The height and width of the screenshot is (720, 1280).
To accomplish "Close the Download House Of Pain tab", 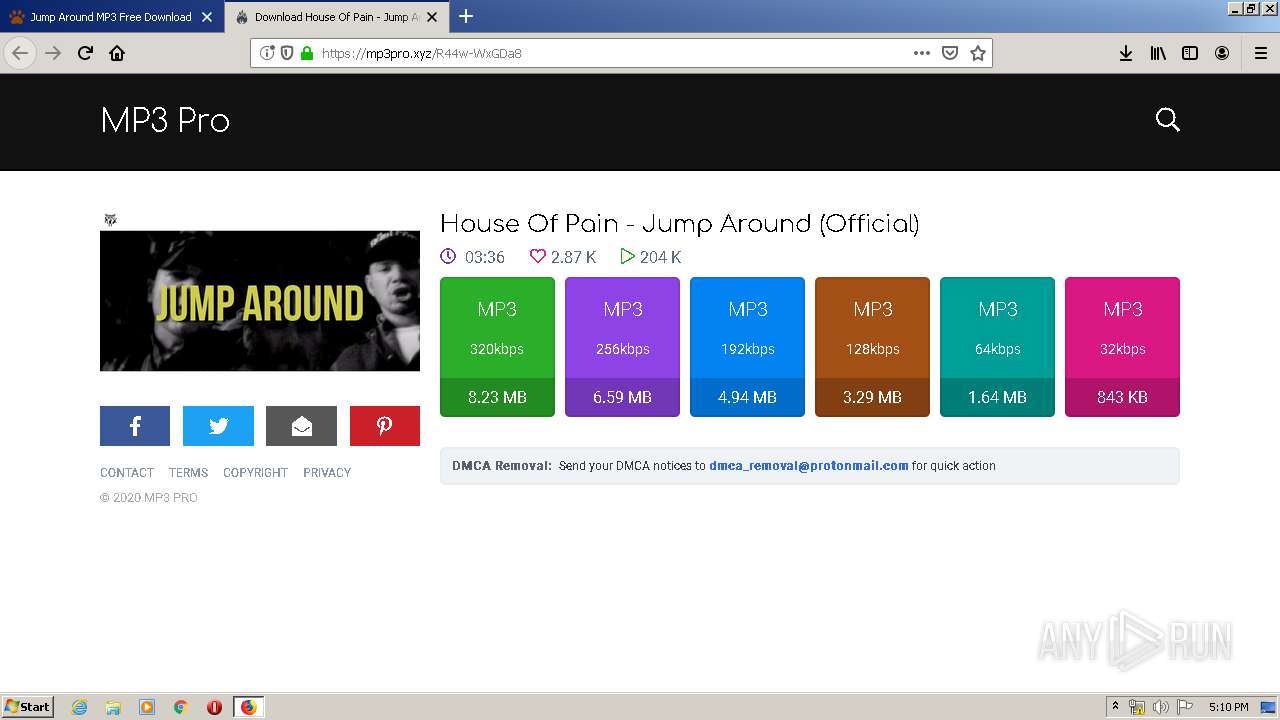I will click(x=431, y=17).
